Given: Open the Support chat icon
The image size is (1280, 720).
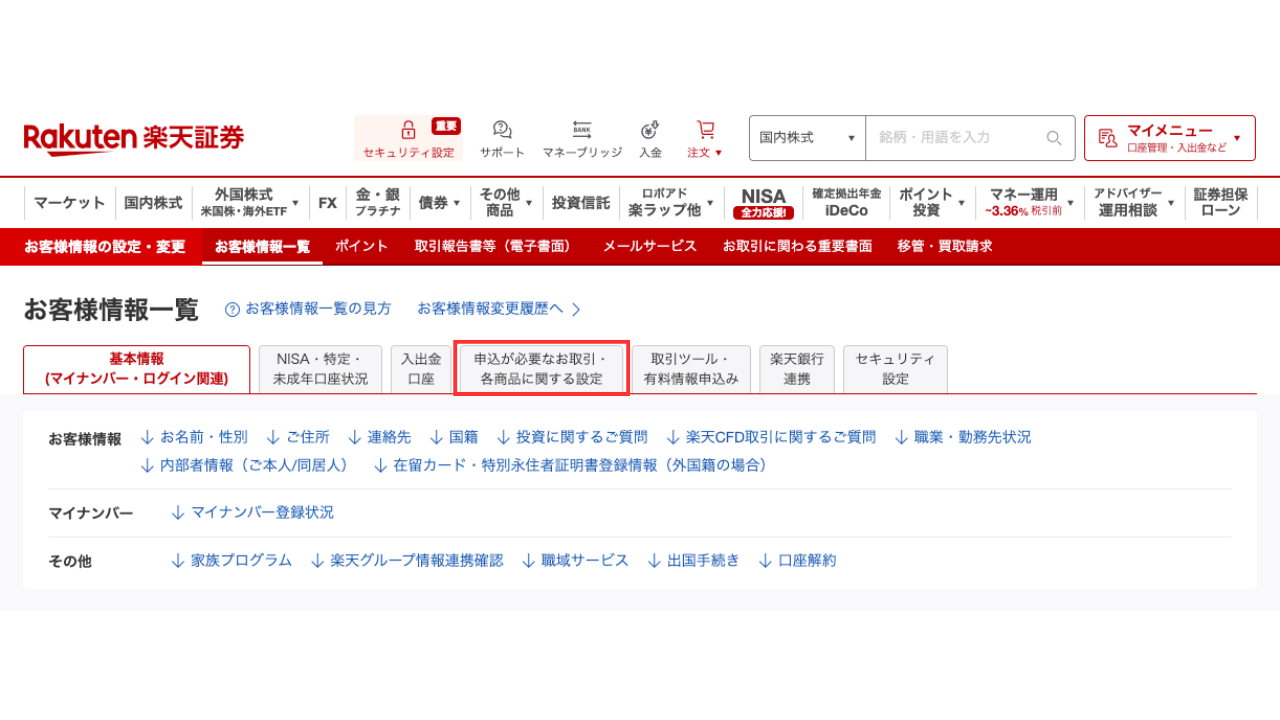Looking at the screenshot, I should pyautogui.click(x=502, y=130).
